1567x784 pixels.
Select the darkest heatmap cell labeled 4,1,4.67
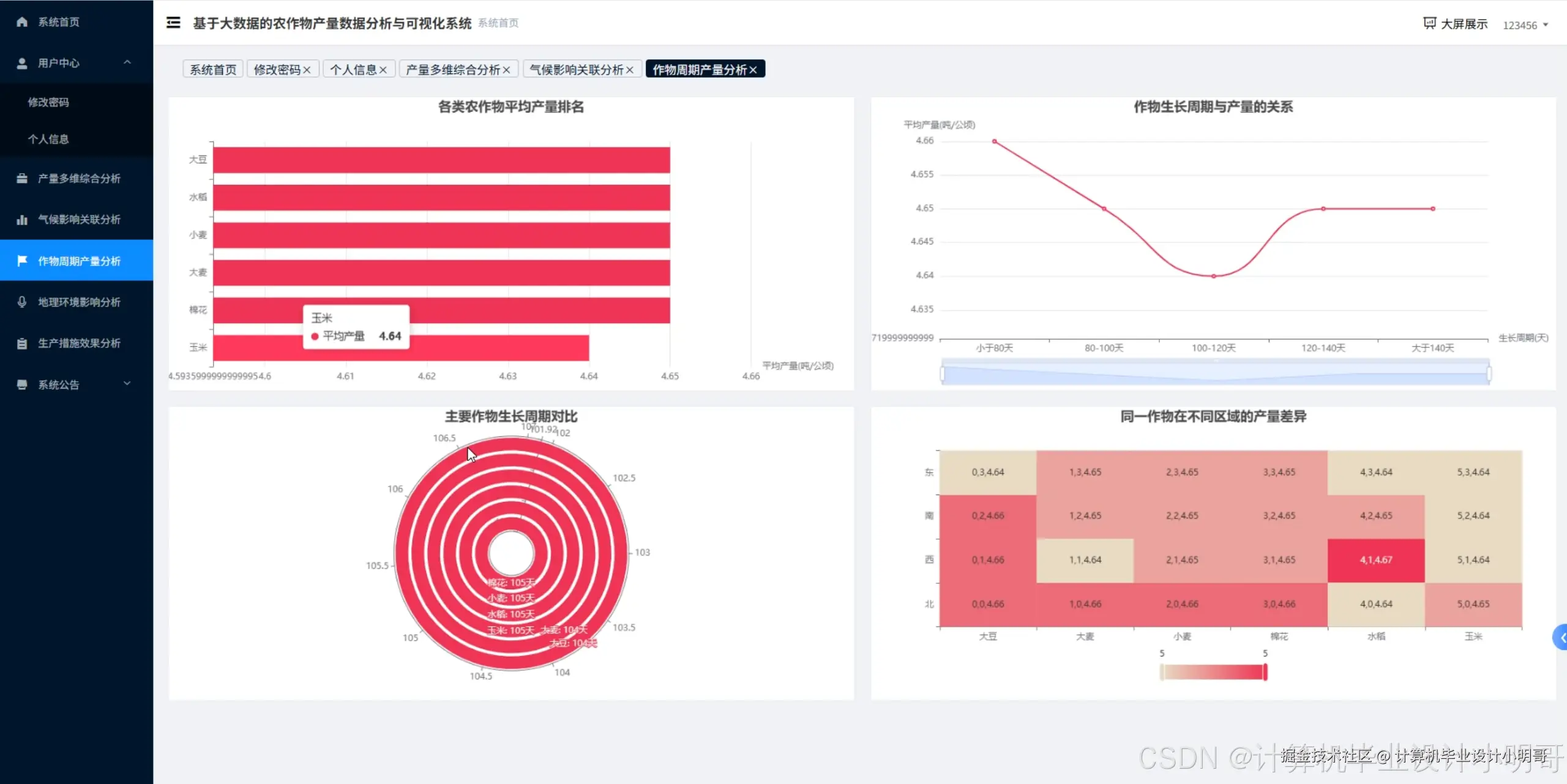coord(1376,559)
